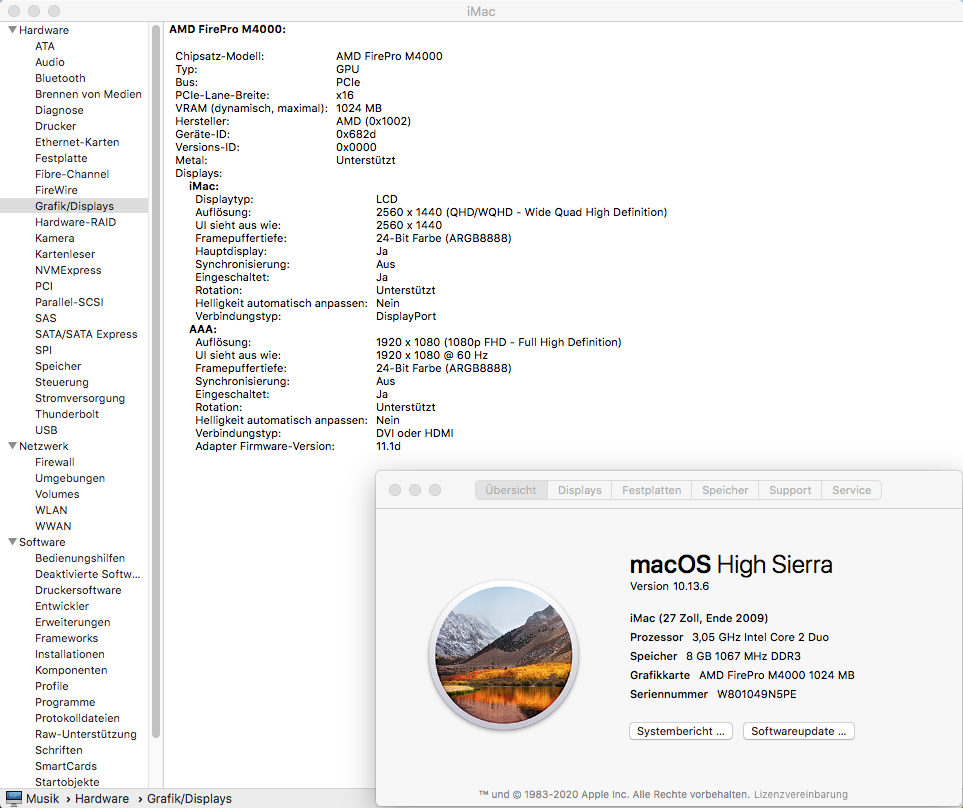Switch to the Service tab
The image size is (963, 808).
click(x=851, y=489)
